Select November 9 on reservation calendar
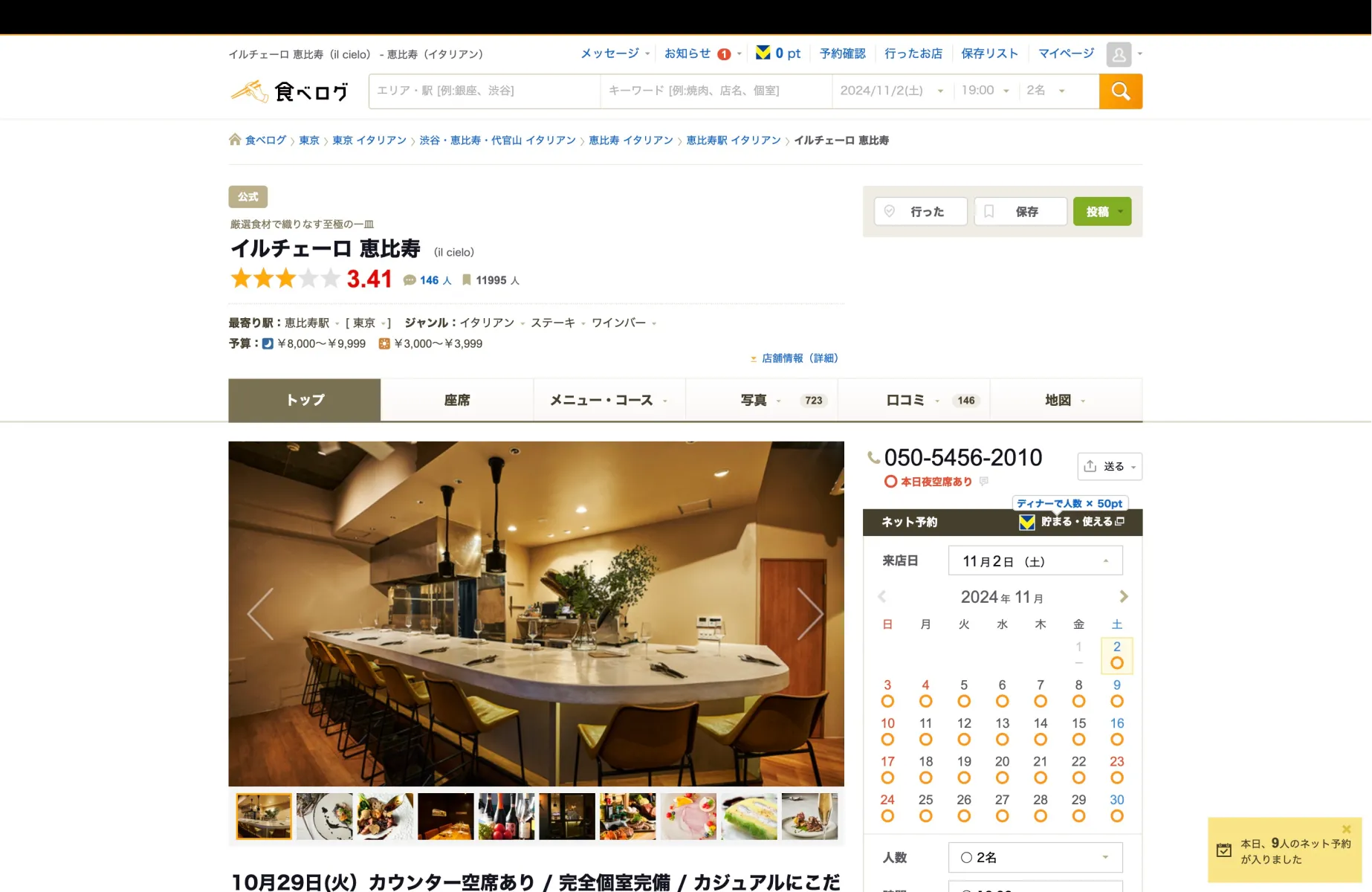This screenshot has height=892, width=1372. click(1116, 693)
